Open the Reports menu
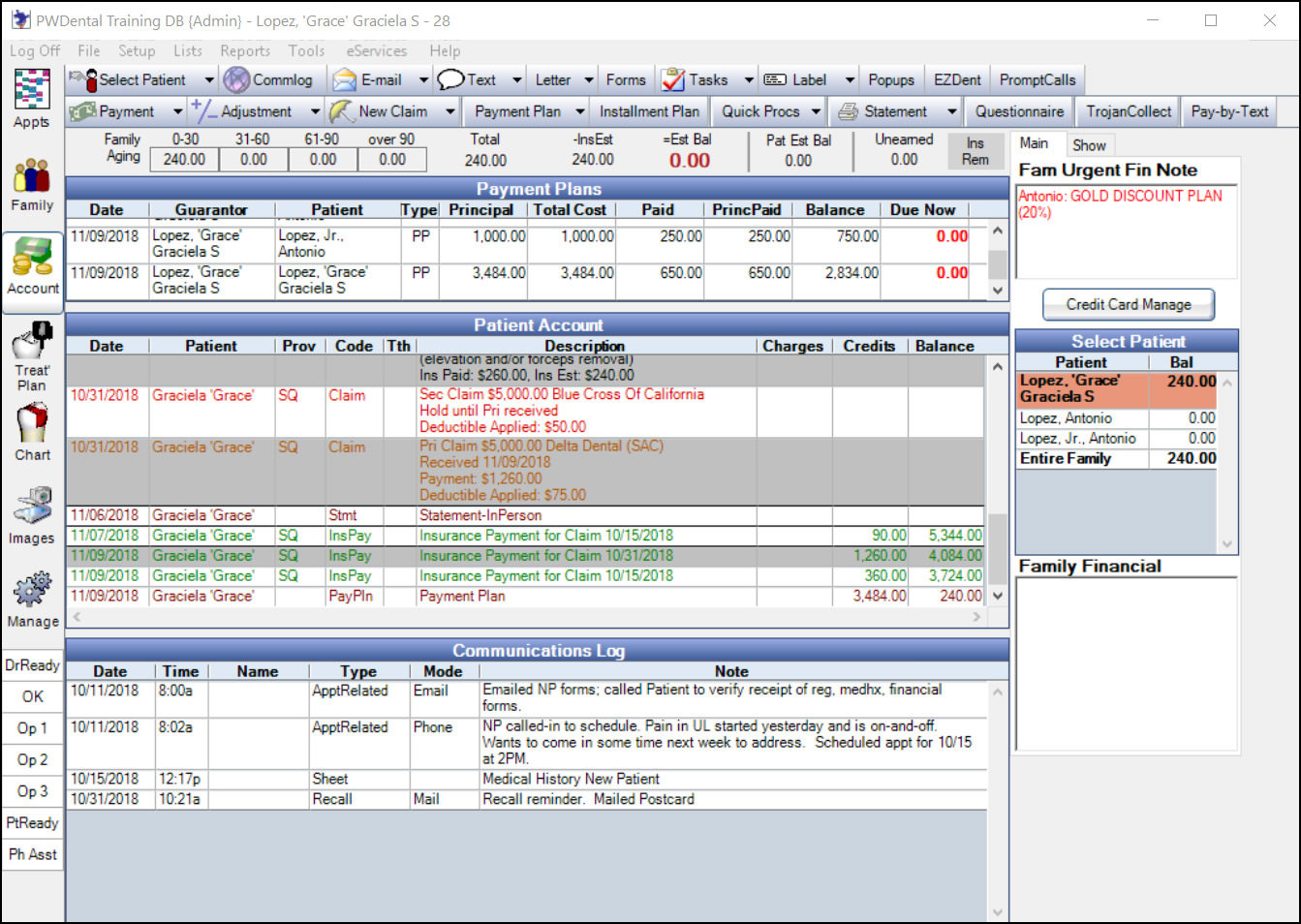The width and height of the screenshot is (1301, 924). pyautogui.click(x=244, y=51)
